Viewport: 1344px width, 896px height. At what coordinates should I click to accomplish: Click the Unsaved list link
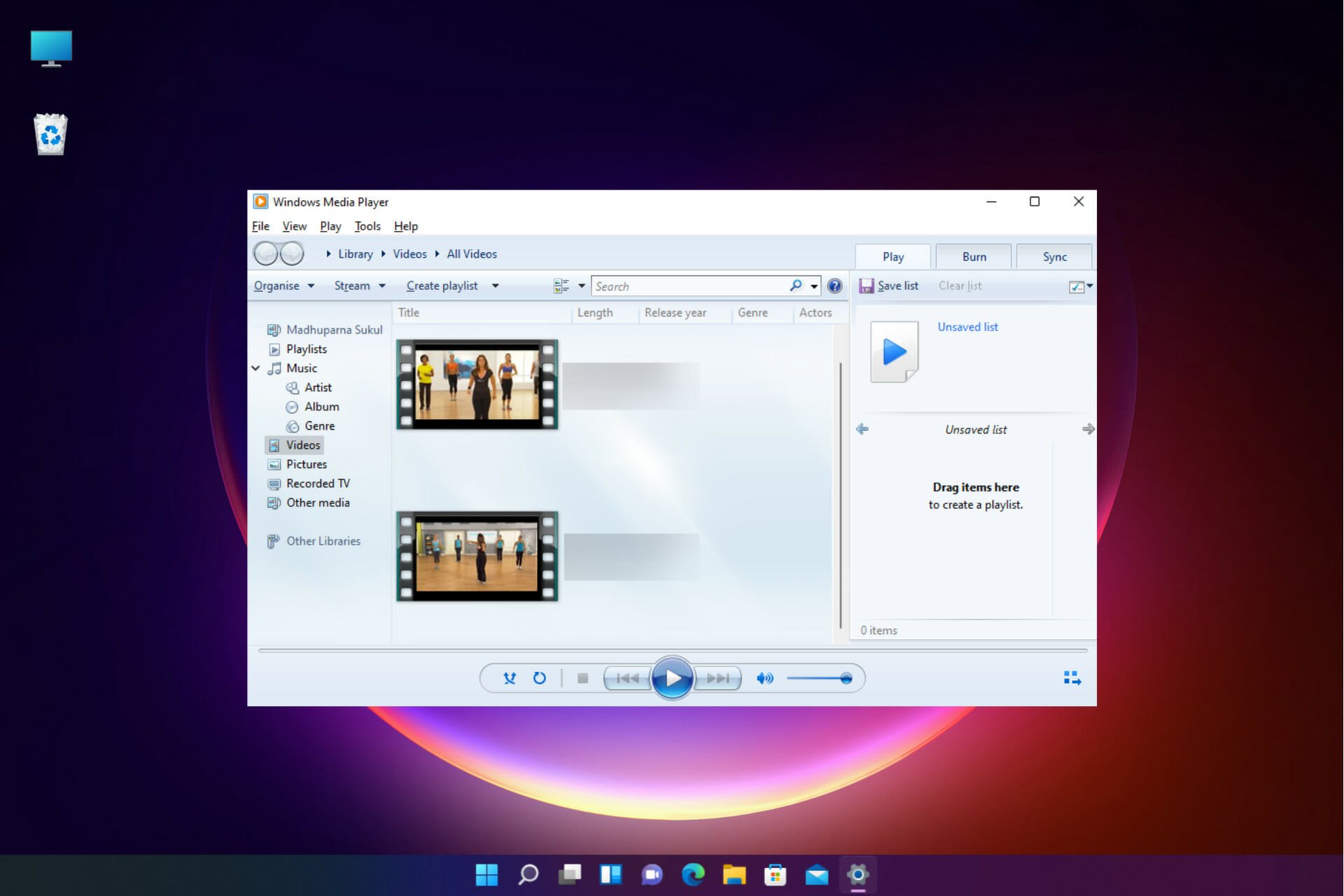967,327
